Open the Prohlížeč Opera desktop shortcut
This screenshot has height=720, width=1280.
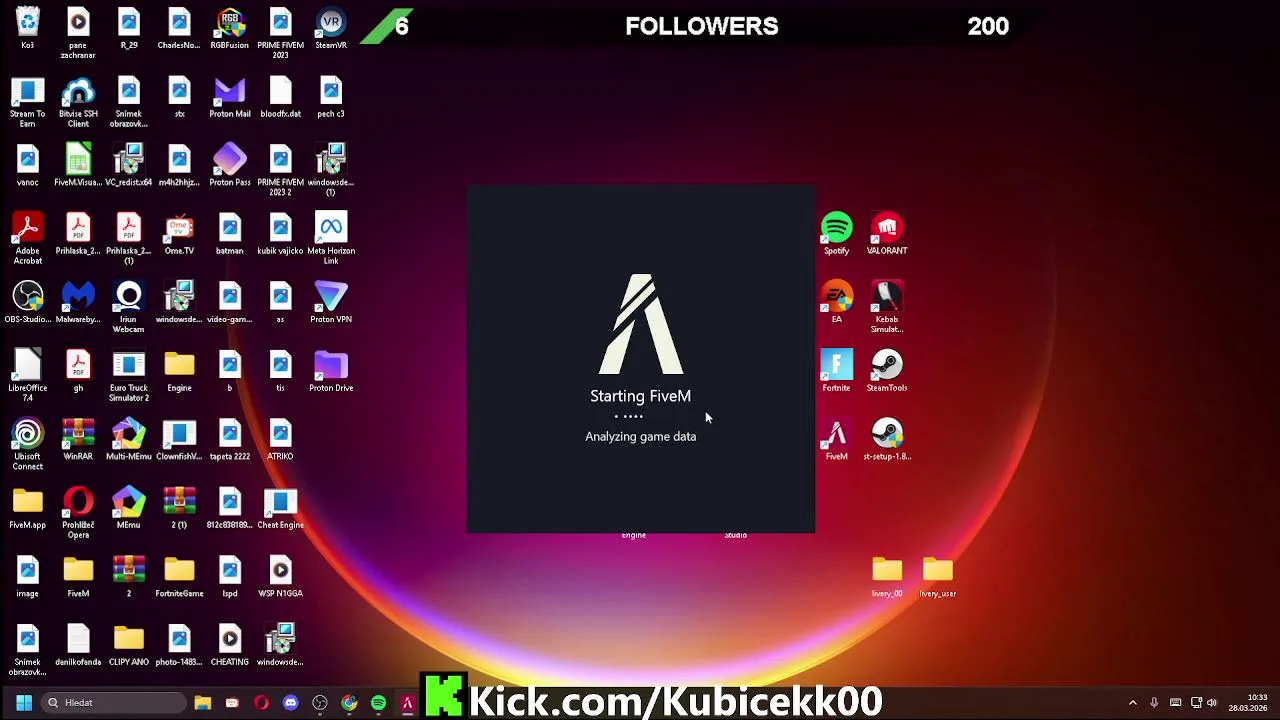(78, 513)
